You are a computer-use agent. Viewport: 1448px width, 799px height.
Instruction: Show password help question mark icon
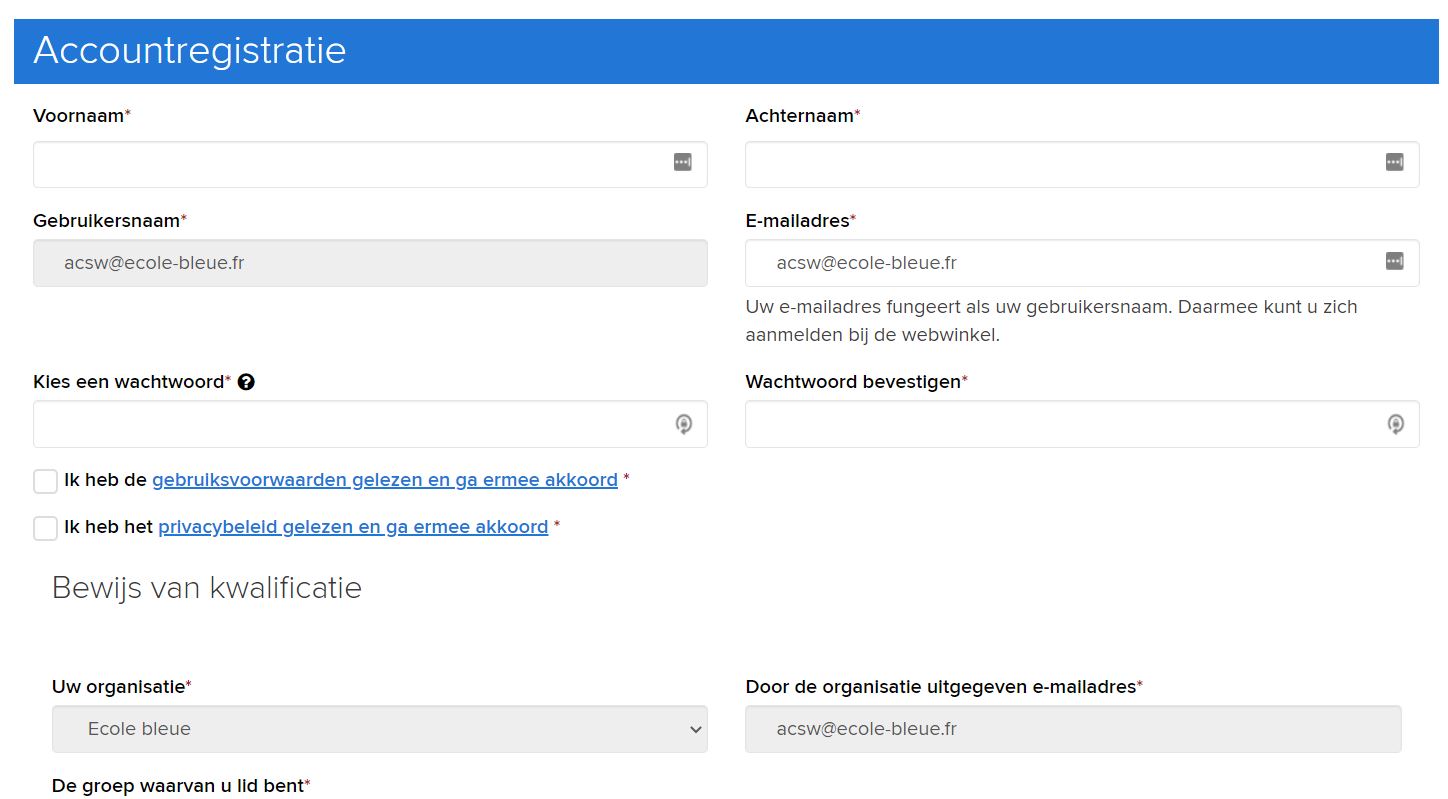pyautogui.click(x=246, y=382)
